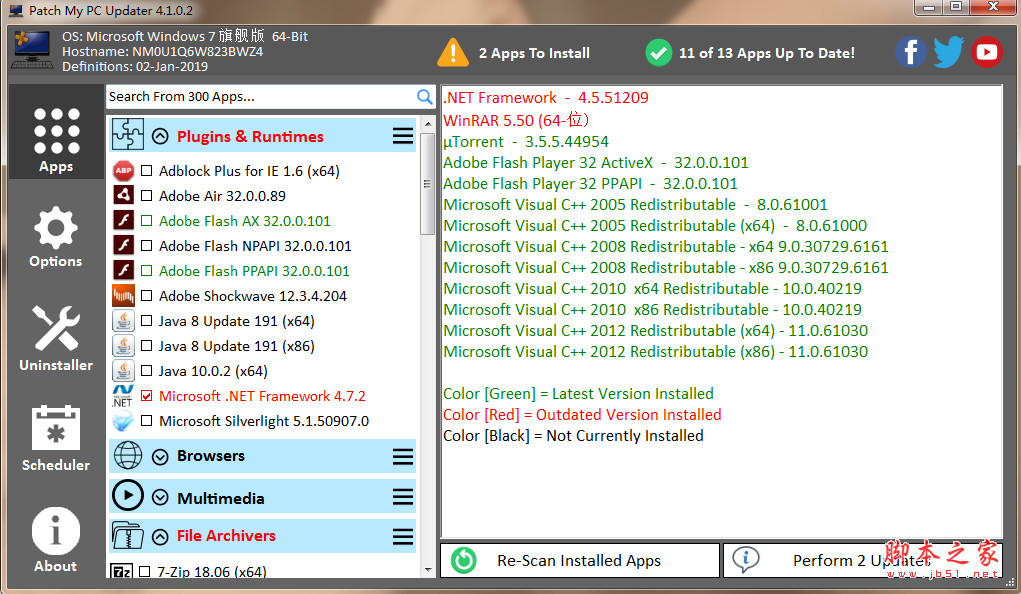Open the Twitter bird icon
Screen dimensions: 1021x594
click(x=948, y=52)
